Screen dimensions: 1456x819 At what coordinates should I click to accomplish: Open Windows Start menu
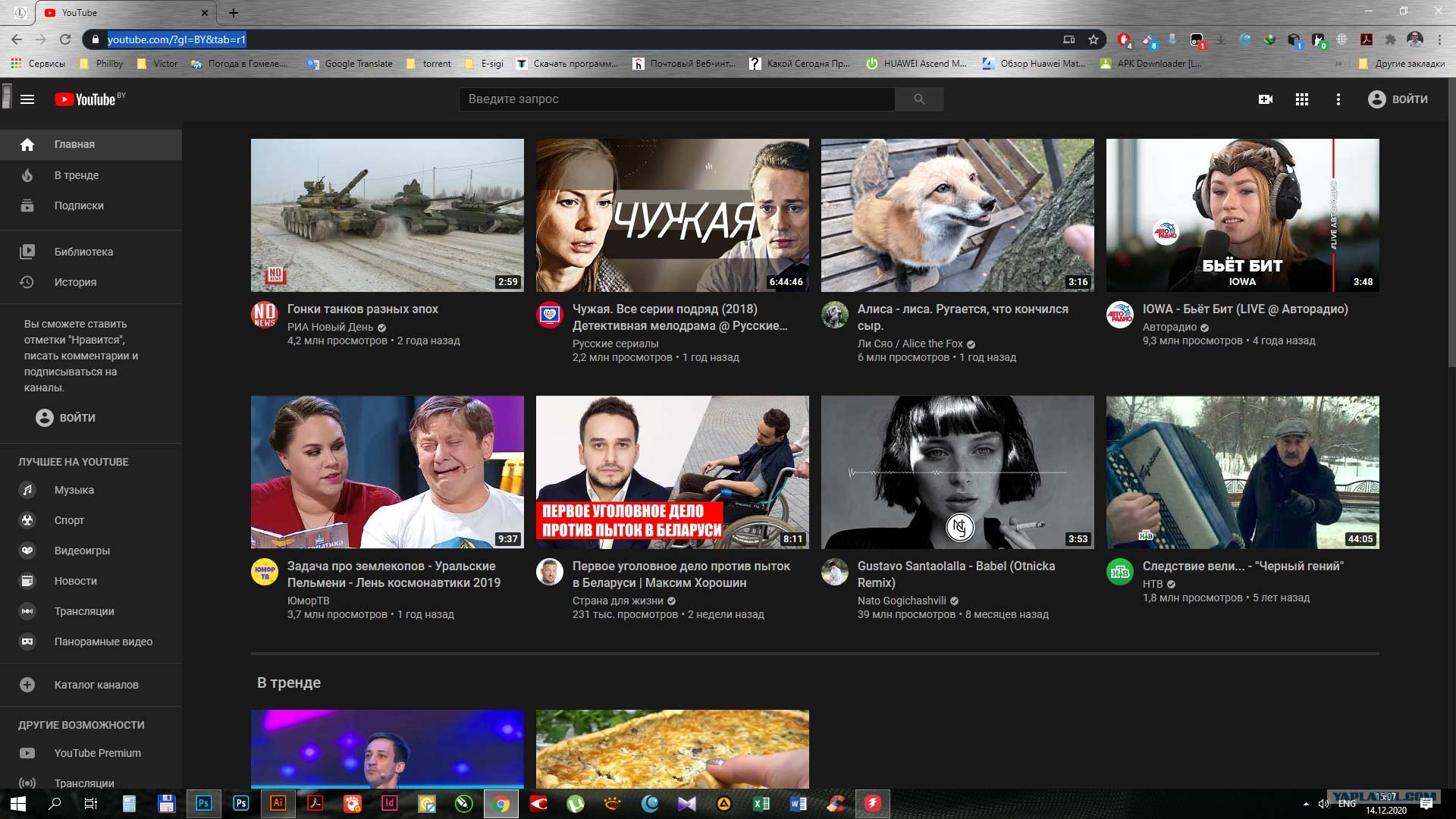click(x=18, y=803)
